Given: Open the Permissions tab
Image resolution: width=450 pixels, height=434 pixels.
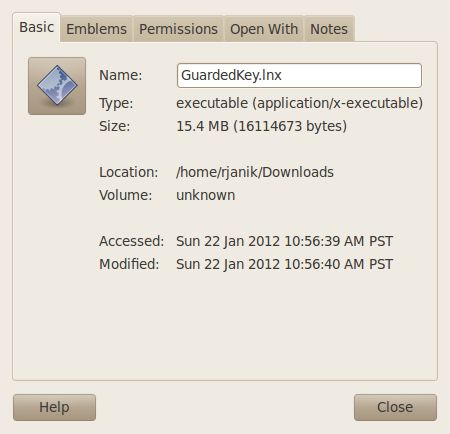Looking at the screenshot, I should point(178,29).
